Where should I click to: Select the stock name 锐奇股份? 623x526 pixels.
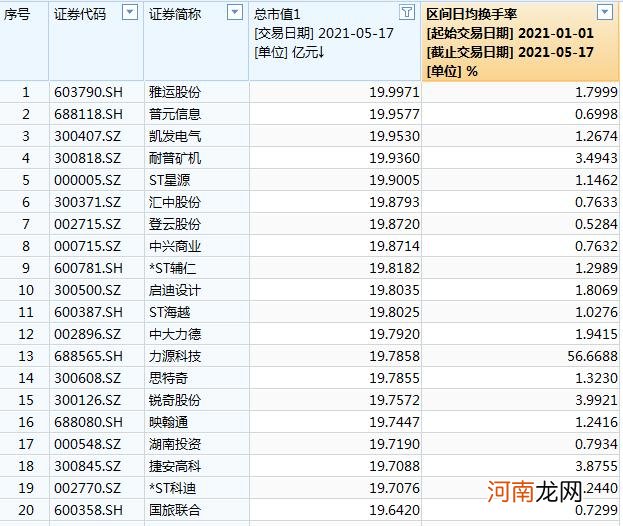click(175, 400)
